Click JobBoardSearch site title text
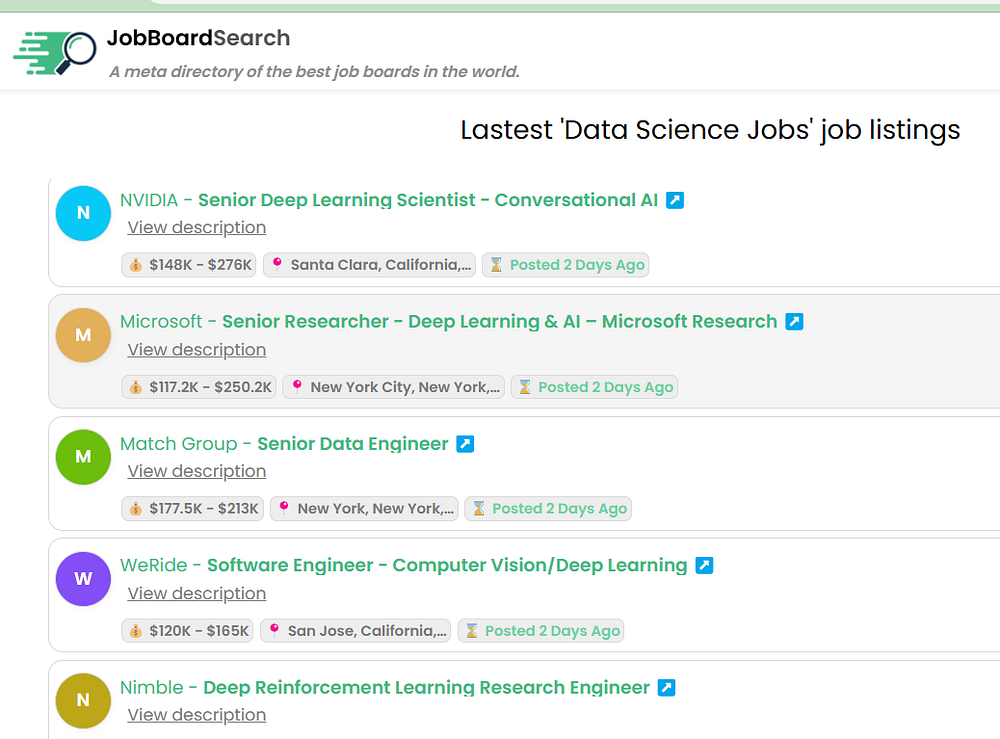Image resolution: width=1000 pixels, height=739 pixels. (198, 39)
